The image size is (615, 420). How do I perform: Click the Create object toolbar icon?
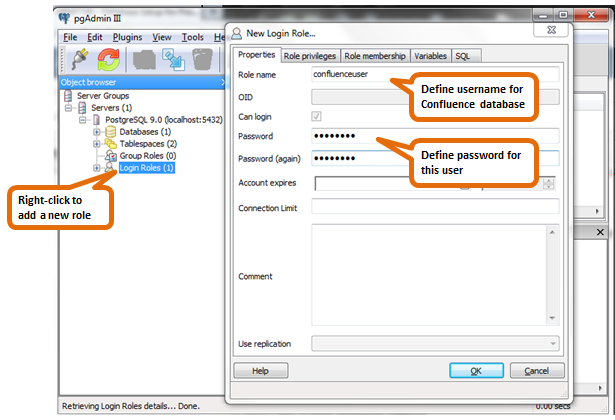pyautogui.click(x=174, y=60)
